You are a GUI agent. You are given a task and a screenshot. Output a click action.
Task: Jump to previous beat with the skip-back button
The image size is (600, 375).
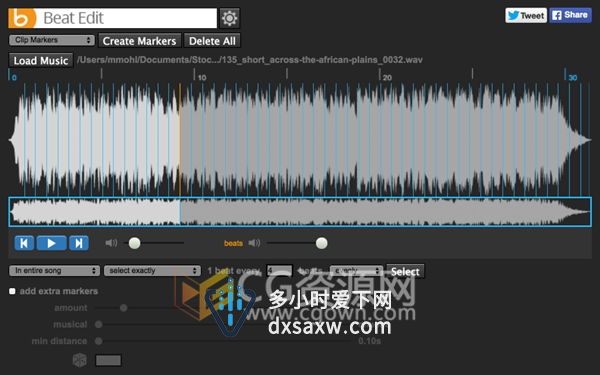[24, 243]
